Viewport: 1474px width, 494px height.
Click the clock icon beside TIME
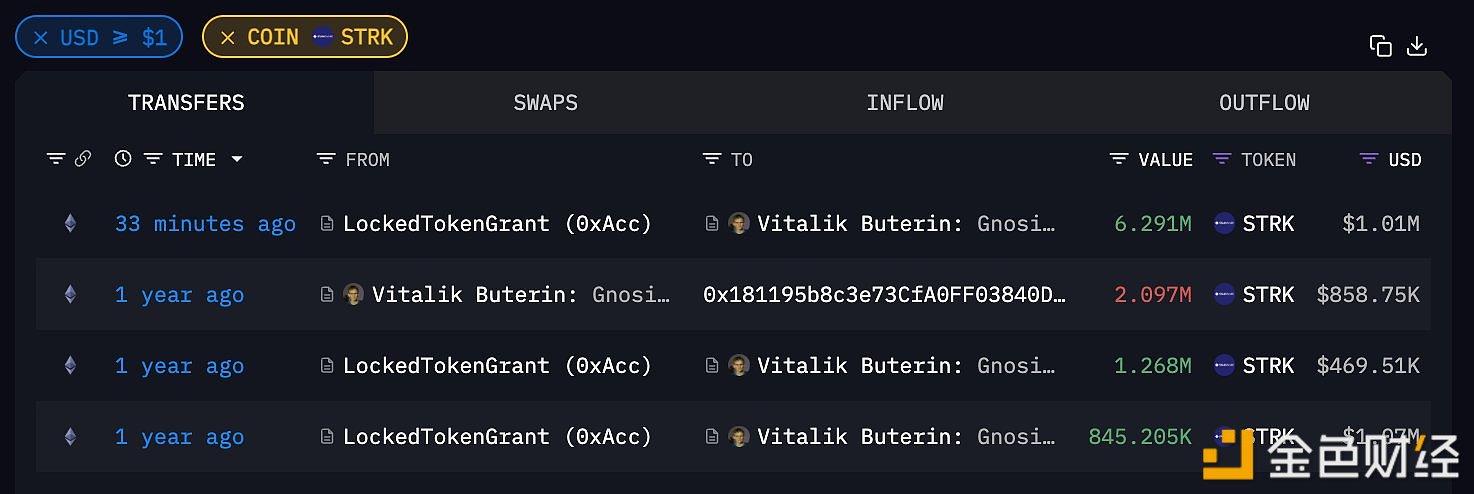[123, 159]
